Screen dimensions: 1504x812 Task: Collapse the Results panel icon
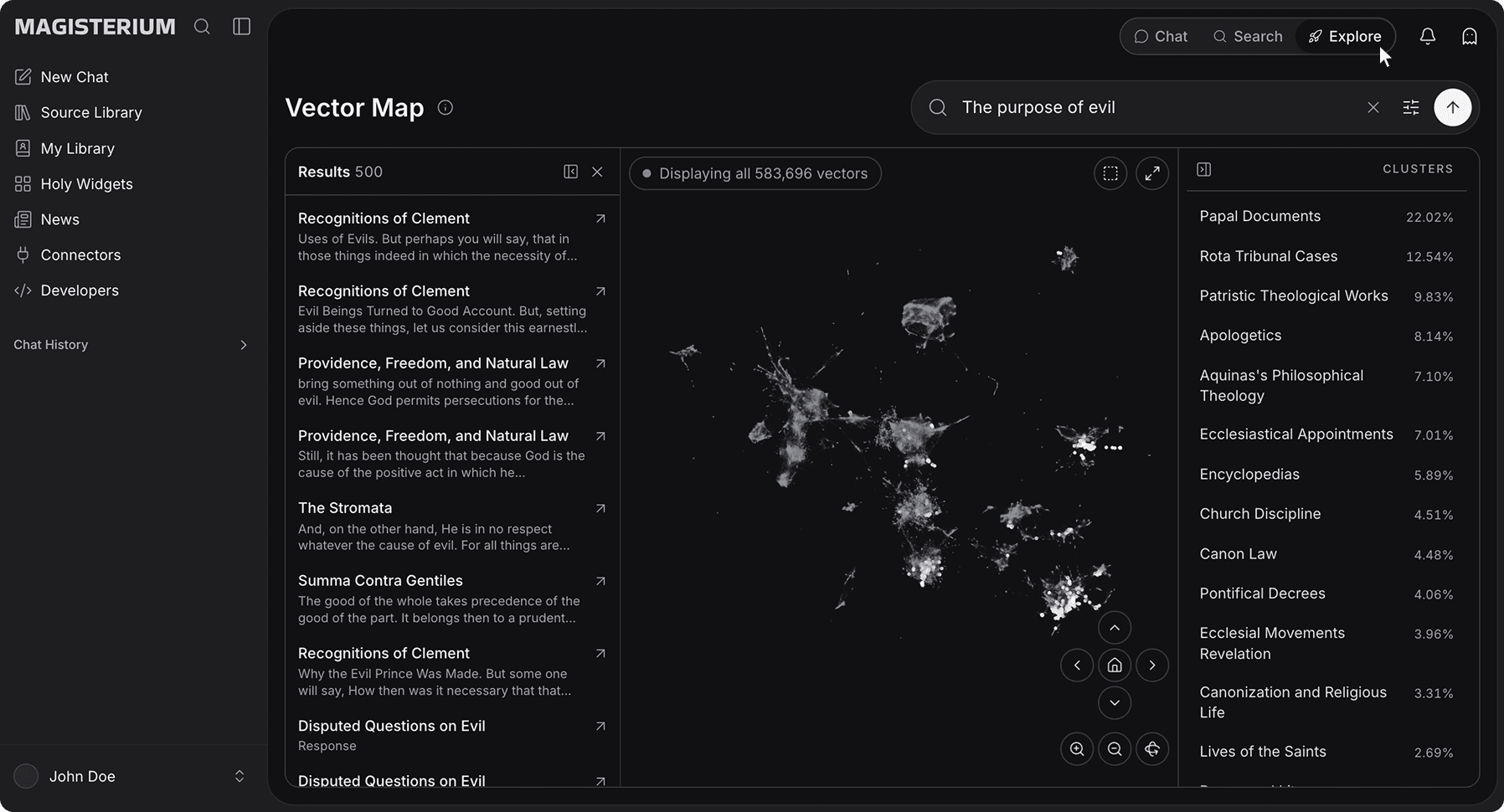coord(571,172)
